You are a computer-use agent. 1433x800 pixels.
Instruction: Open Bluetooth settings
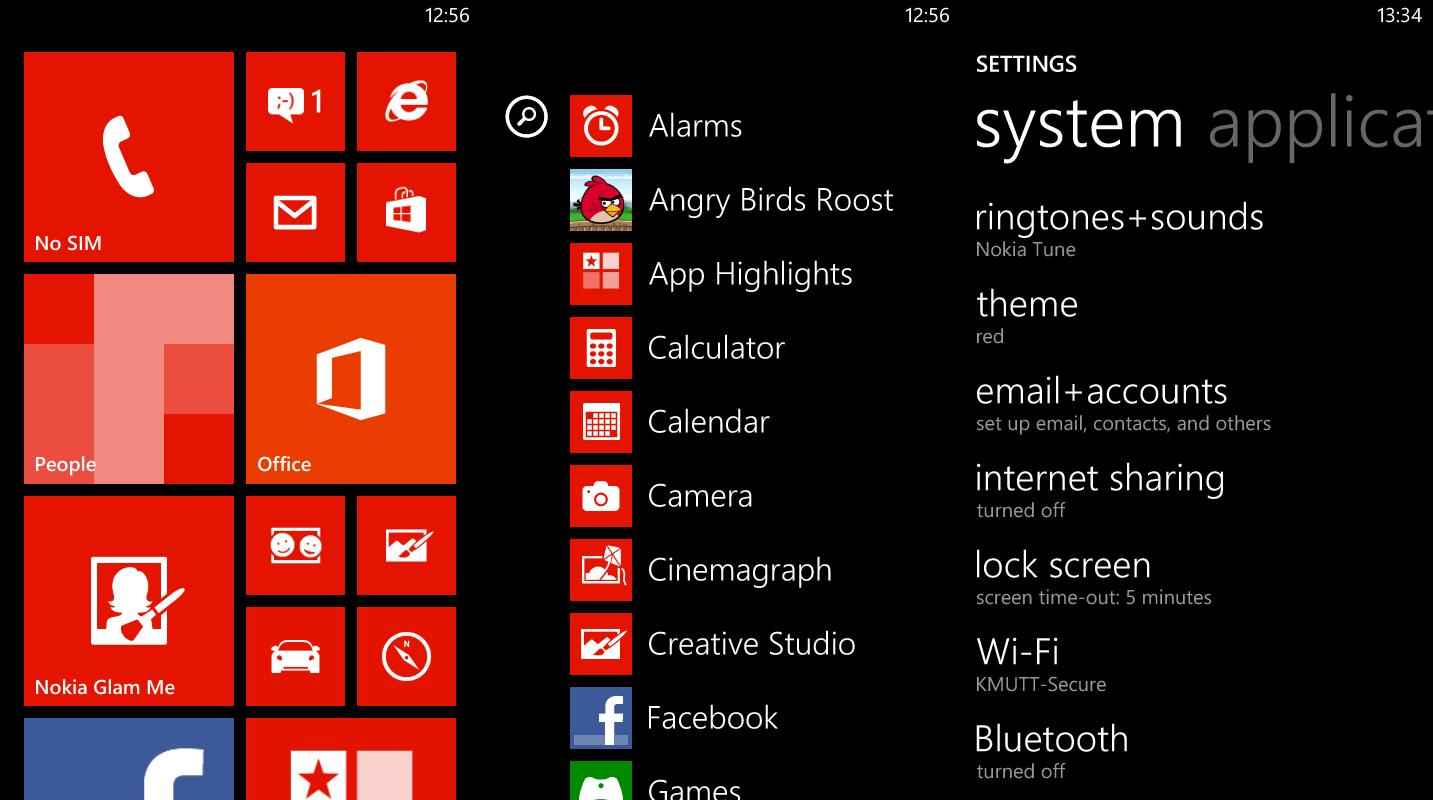point(1052,751)
